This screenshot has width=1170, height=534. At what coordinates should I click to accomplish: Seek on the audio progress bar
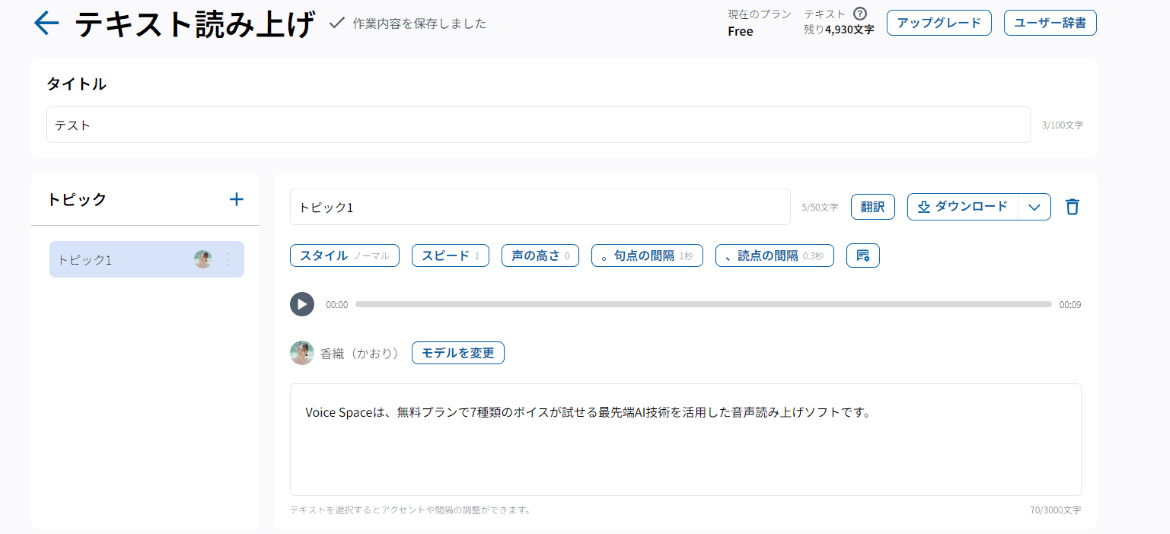704,304
